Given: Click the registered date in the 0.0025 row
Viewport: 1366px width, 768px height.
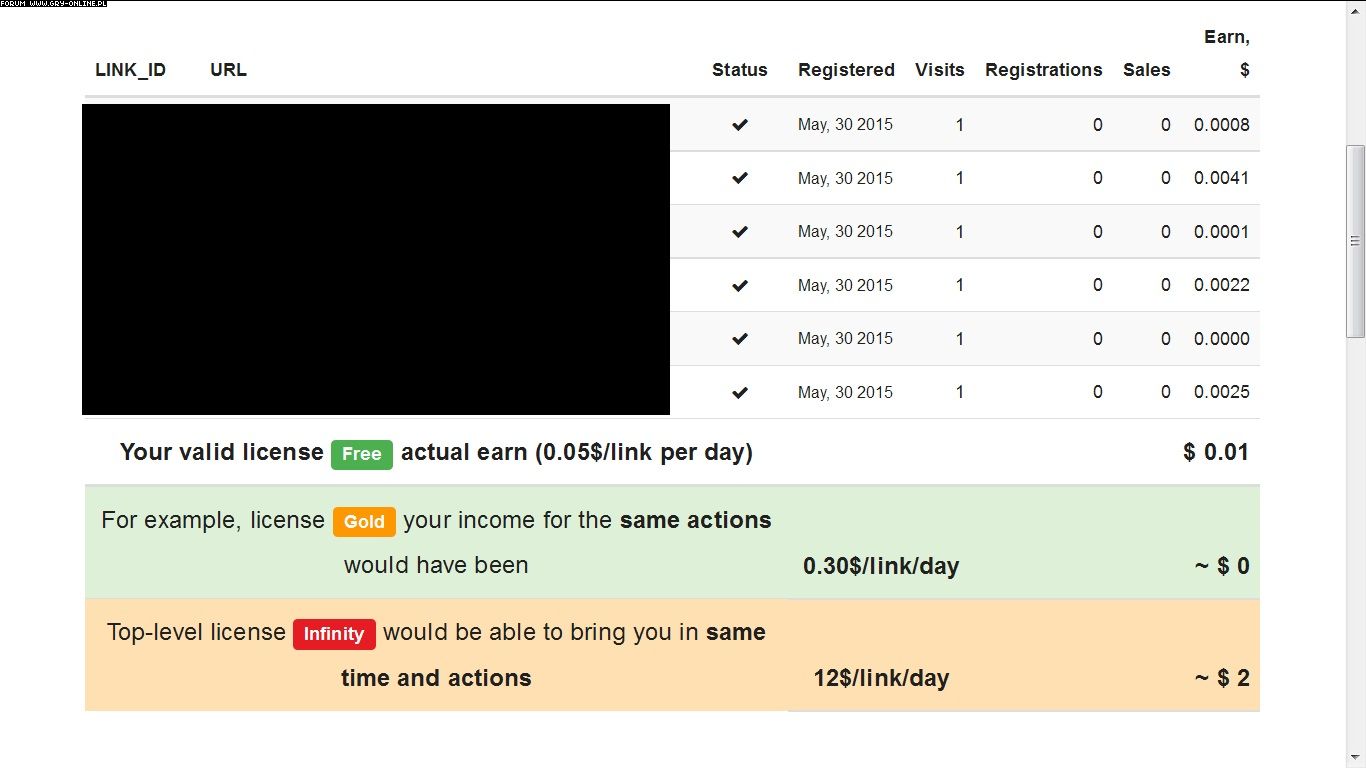Looking at the screenshot, I should click(x=845, y=392).
